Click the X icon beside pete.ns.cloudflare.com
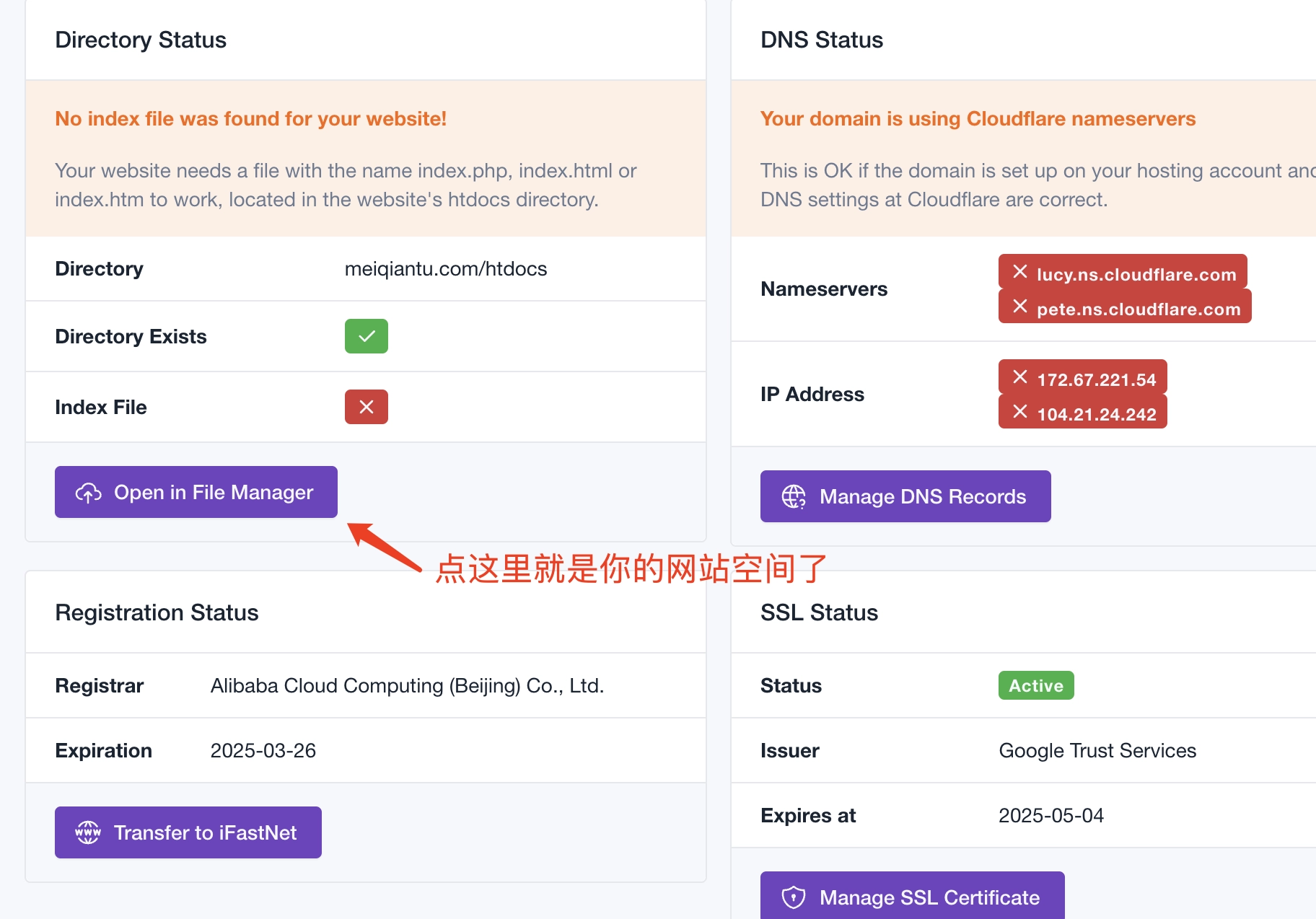Screen dimensions: 1316x919 click(1019, 307)
